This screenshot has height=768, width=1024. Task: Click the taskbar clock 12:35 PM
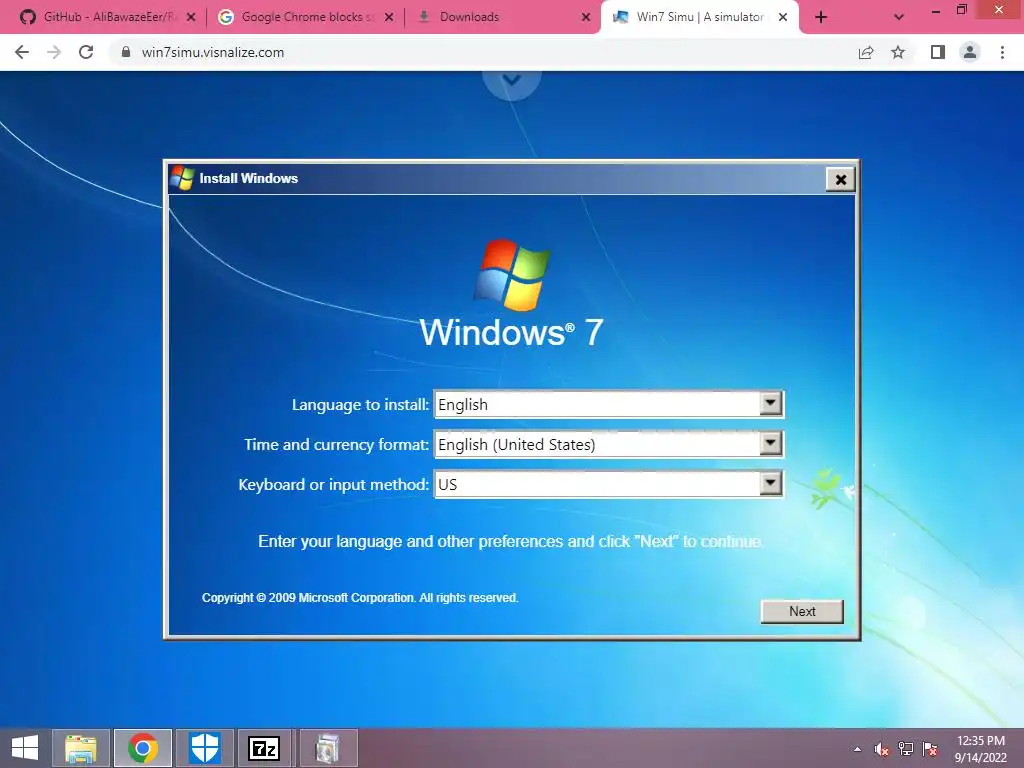coord(981,748)
